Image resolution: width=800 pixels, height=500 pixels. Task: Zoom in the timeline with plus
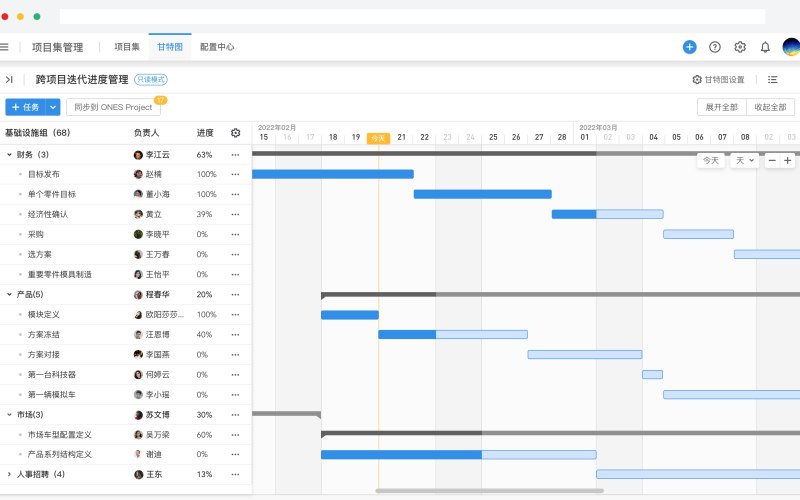(x=787, y=160)
